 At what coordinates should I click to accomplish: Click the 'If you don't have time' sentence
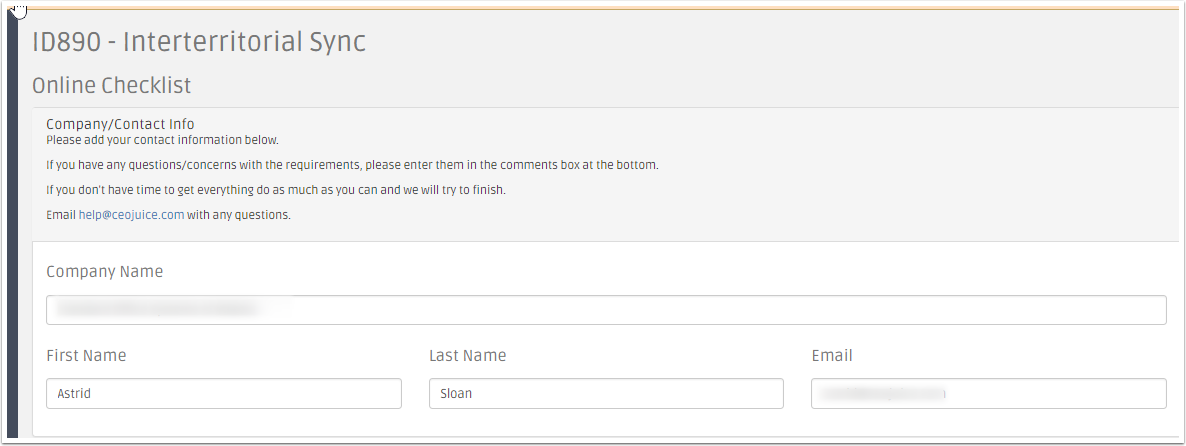(x=276, y=190)
